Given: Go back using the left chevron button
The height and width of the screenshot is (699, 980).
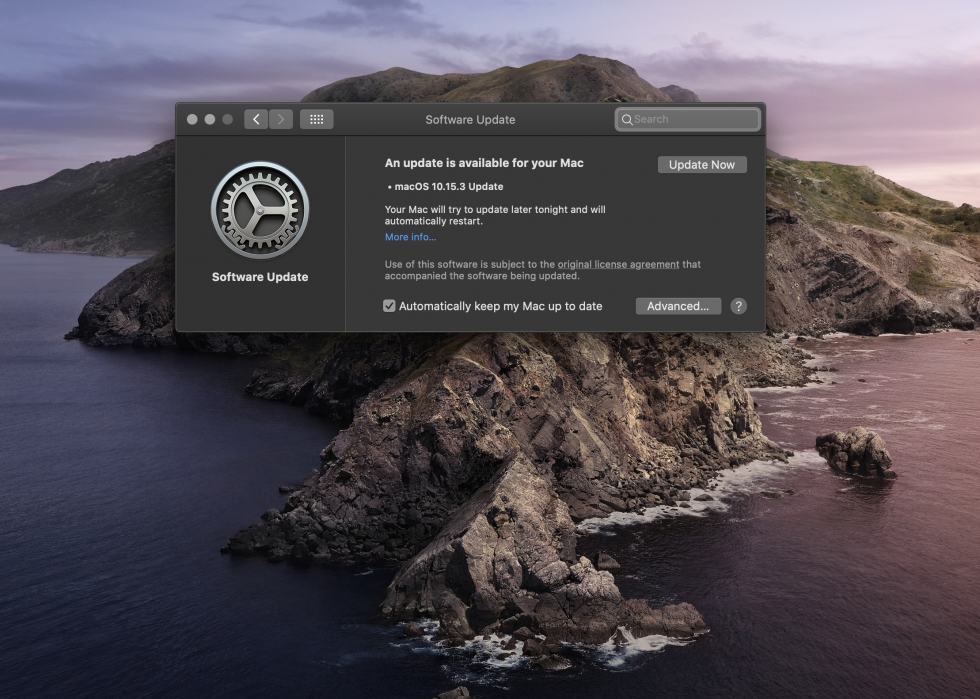Looking at the screenshot, I should tap(256, 119).
